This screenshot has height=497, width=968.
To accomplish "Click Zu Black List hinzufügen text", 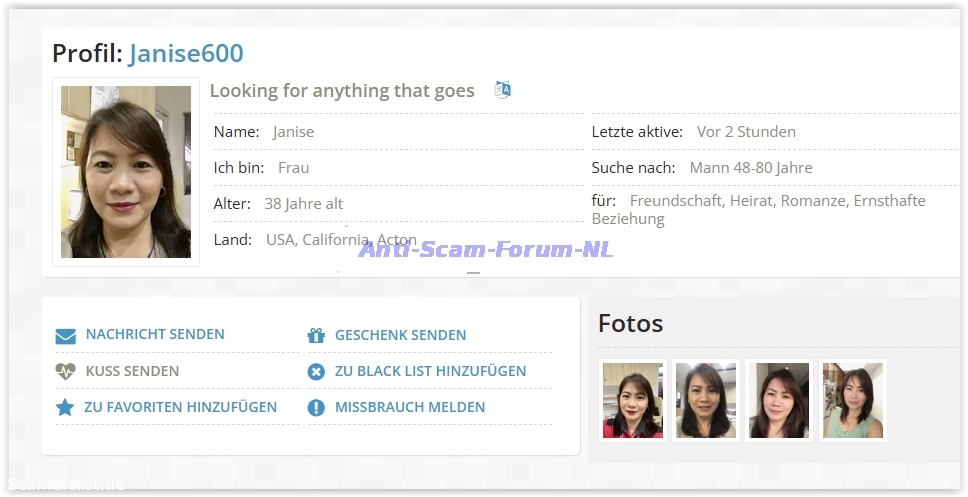I will pos(430,371).
